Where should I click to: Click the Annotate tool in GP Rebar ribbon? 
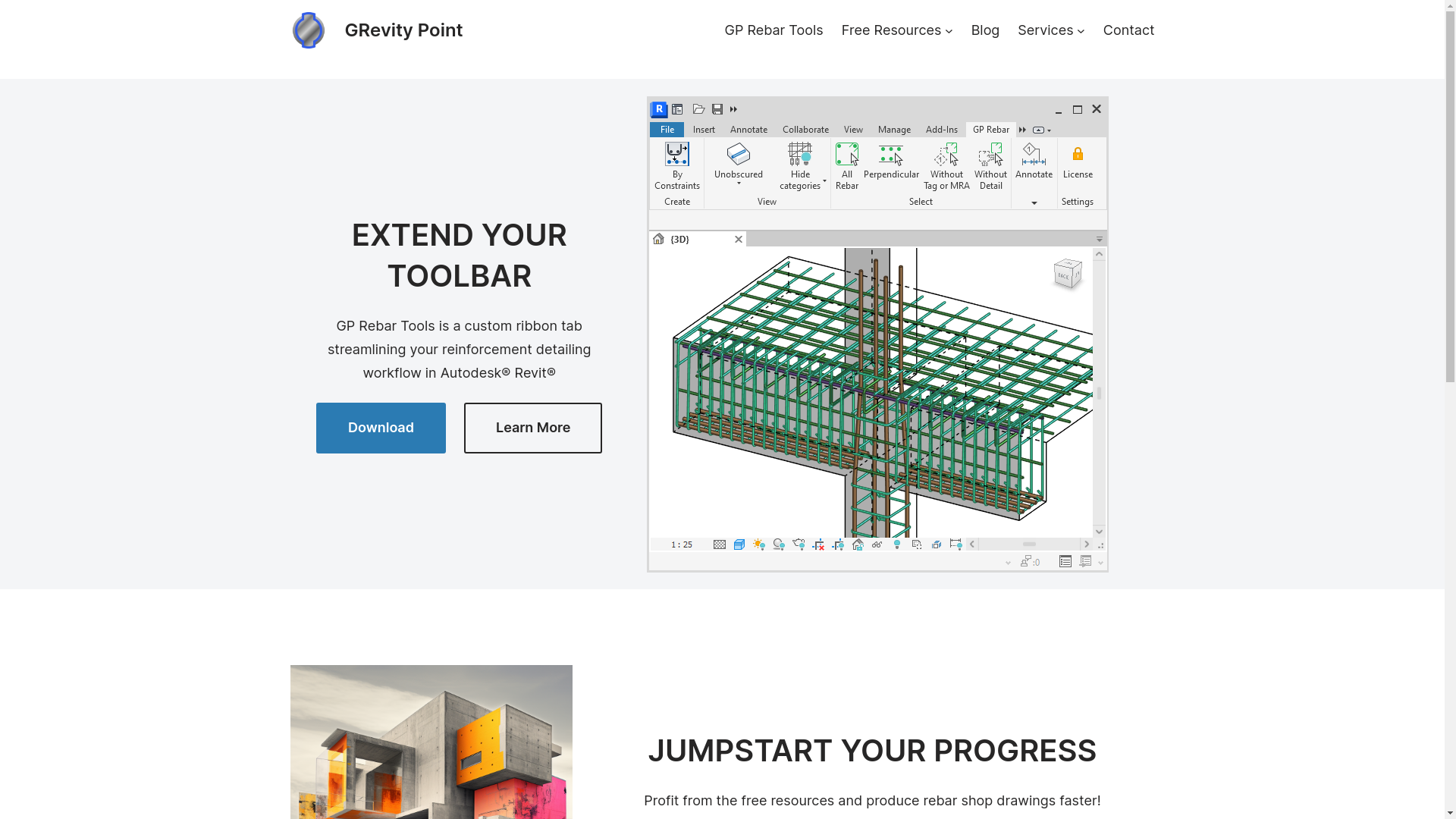[1034, 162]
